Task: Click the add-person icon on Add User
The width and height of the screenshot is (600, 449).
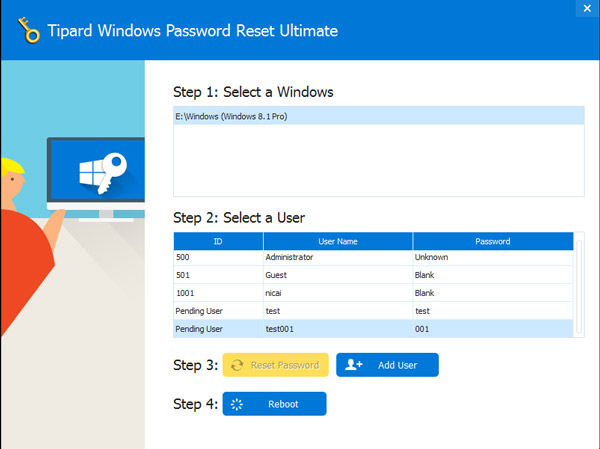Action: [353, 365]
